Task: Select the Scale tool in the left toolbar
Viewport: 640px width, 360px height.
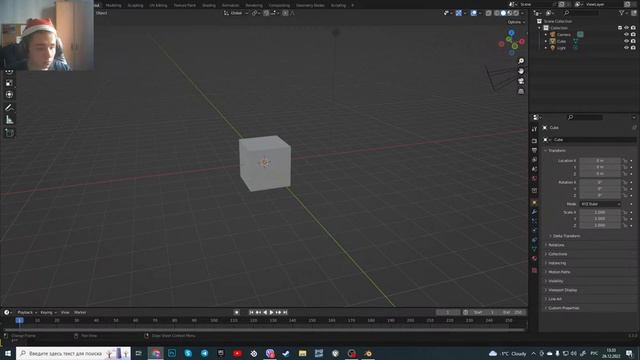Action: (9, 83)
